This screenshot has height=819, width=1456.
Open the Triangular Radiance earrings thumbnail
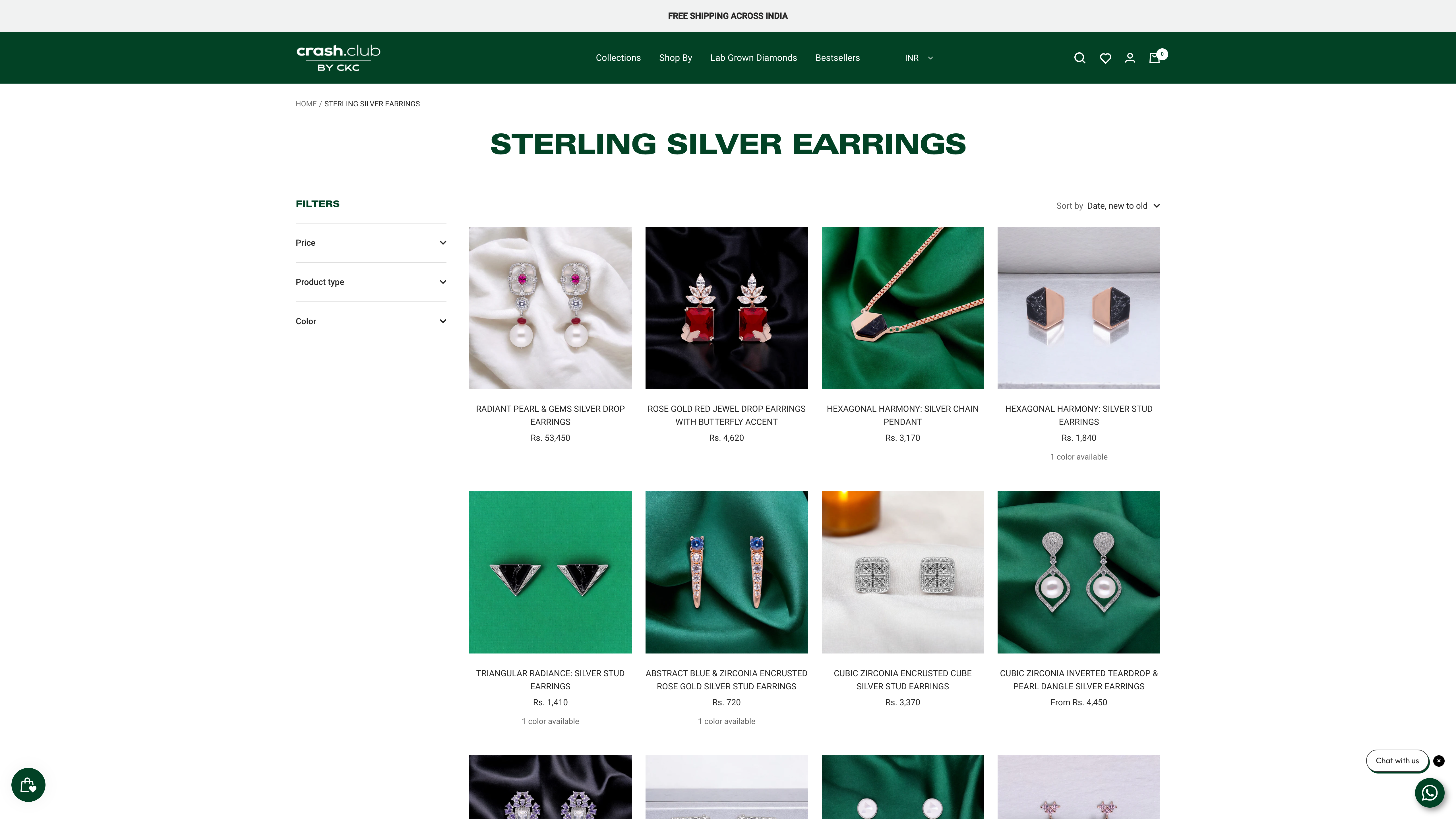[550, 572]
